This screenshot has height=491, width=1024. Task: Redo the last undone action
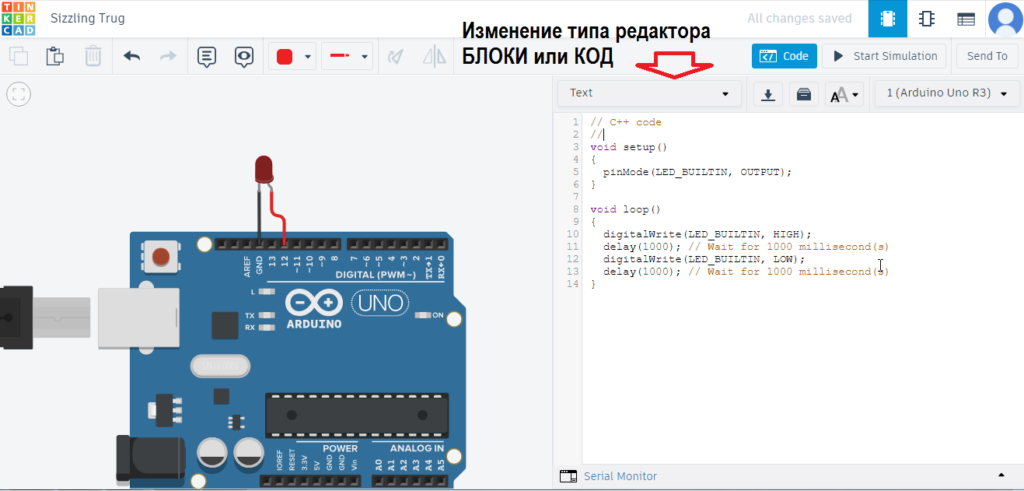coord(168,56)
